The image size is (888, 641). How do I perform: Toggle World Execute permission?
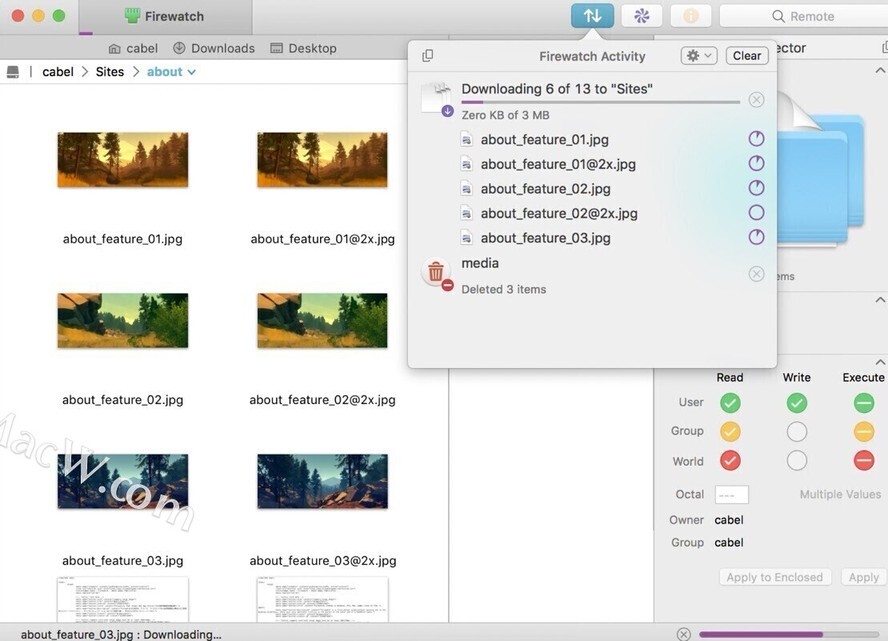(864, 460)
